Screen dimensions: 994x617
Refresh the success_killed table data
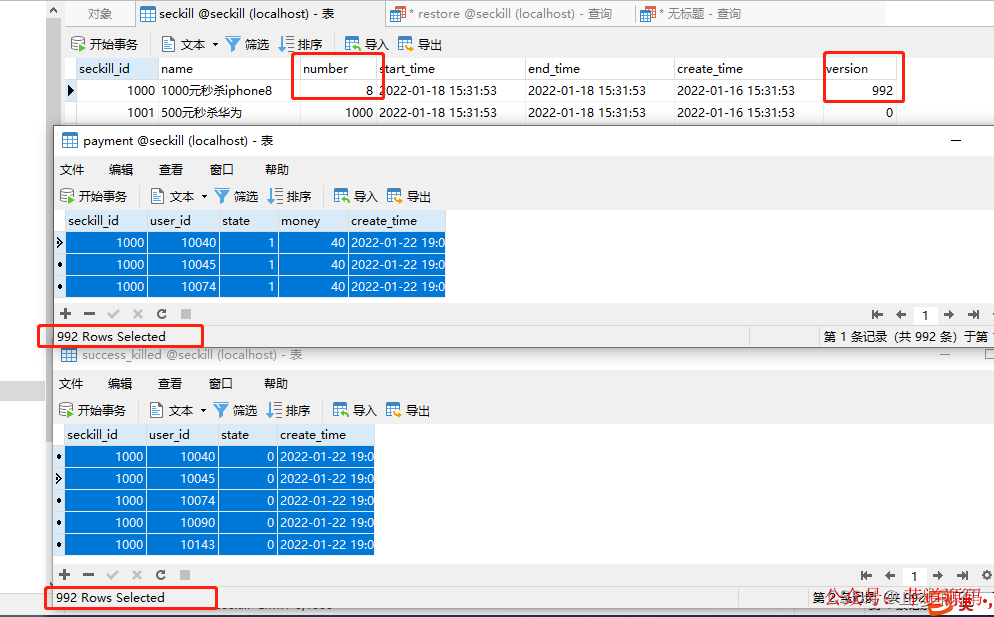[x=161, y=575]
